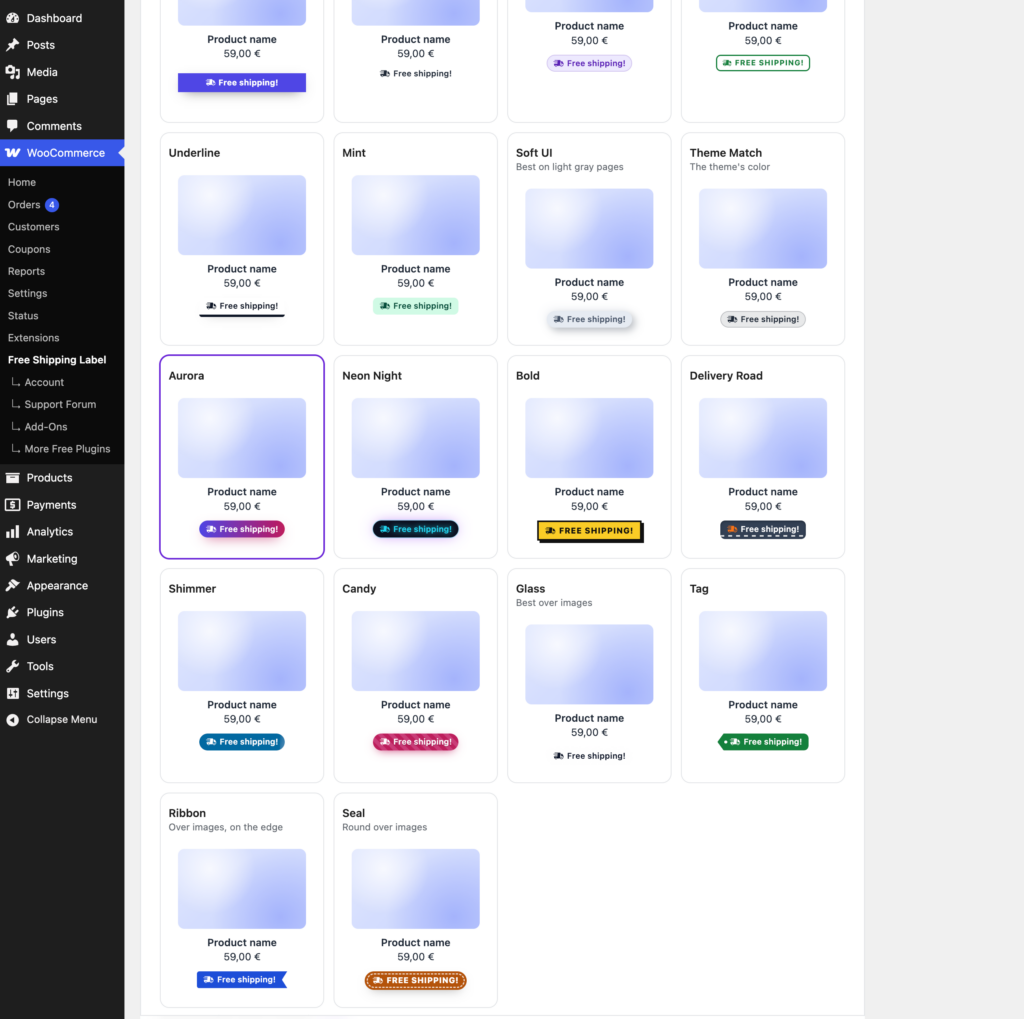Click the Theme Match card title
1024x1019 pixels.
click(x=726, y=153)
